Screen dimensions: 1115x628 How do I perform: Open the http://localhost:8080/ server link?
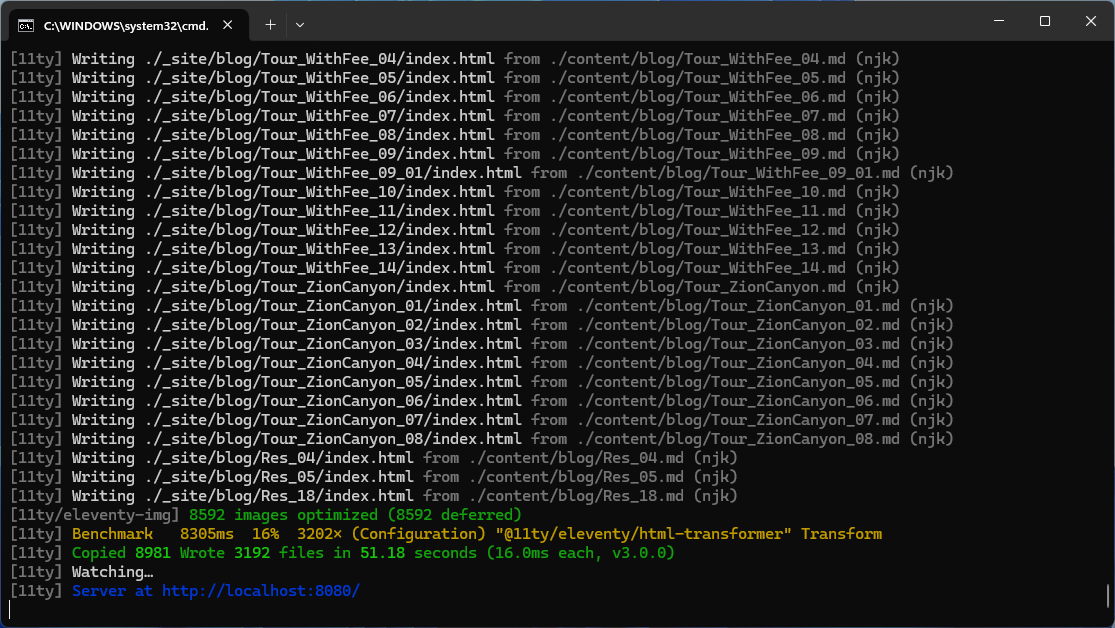pos(260,591)
